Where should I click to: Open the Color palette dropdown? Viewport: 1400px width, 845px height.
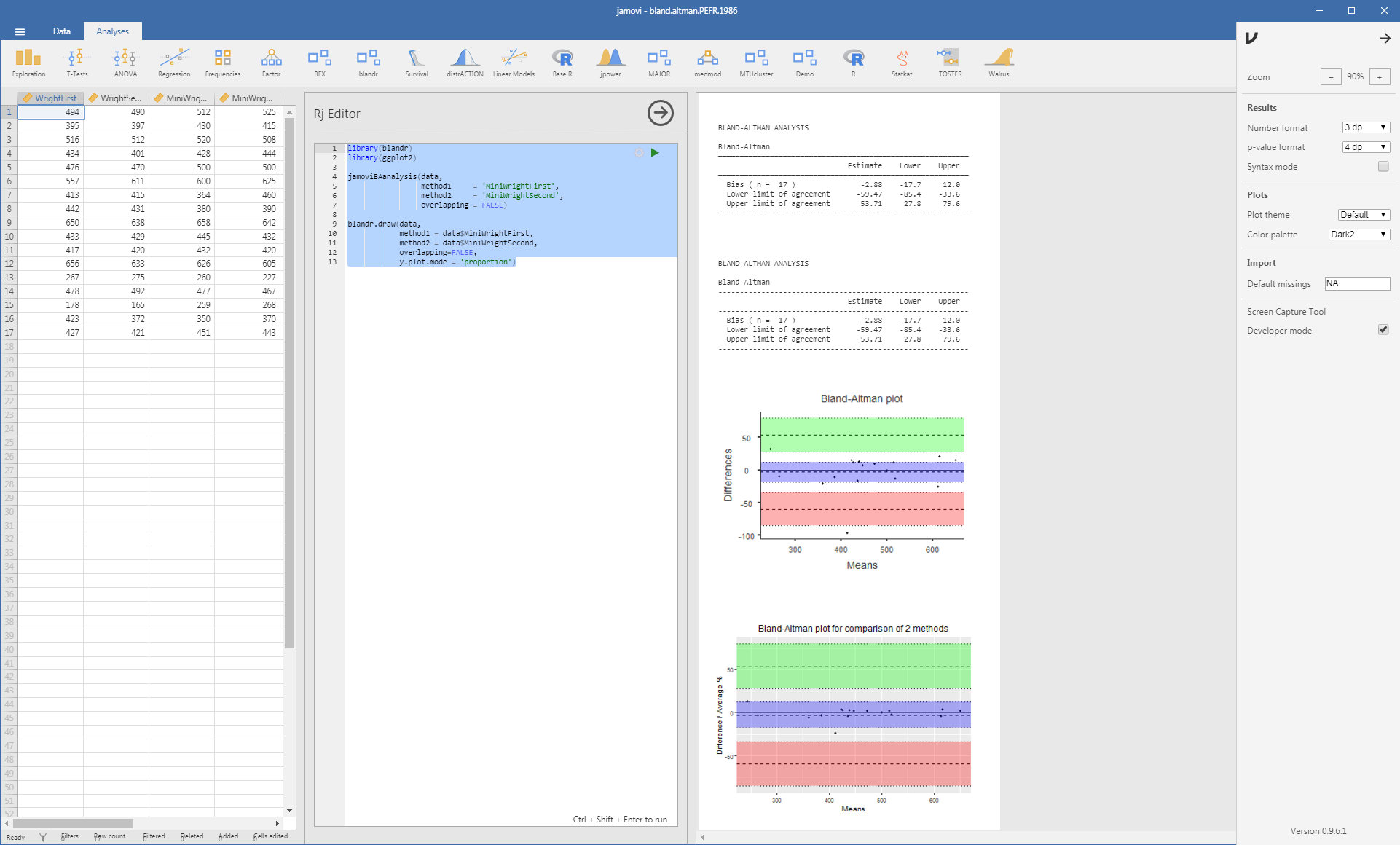[1358, 235]
